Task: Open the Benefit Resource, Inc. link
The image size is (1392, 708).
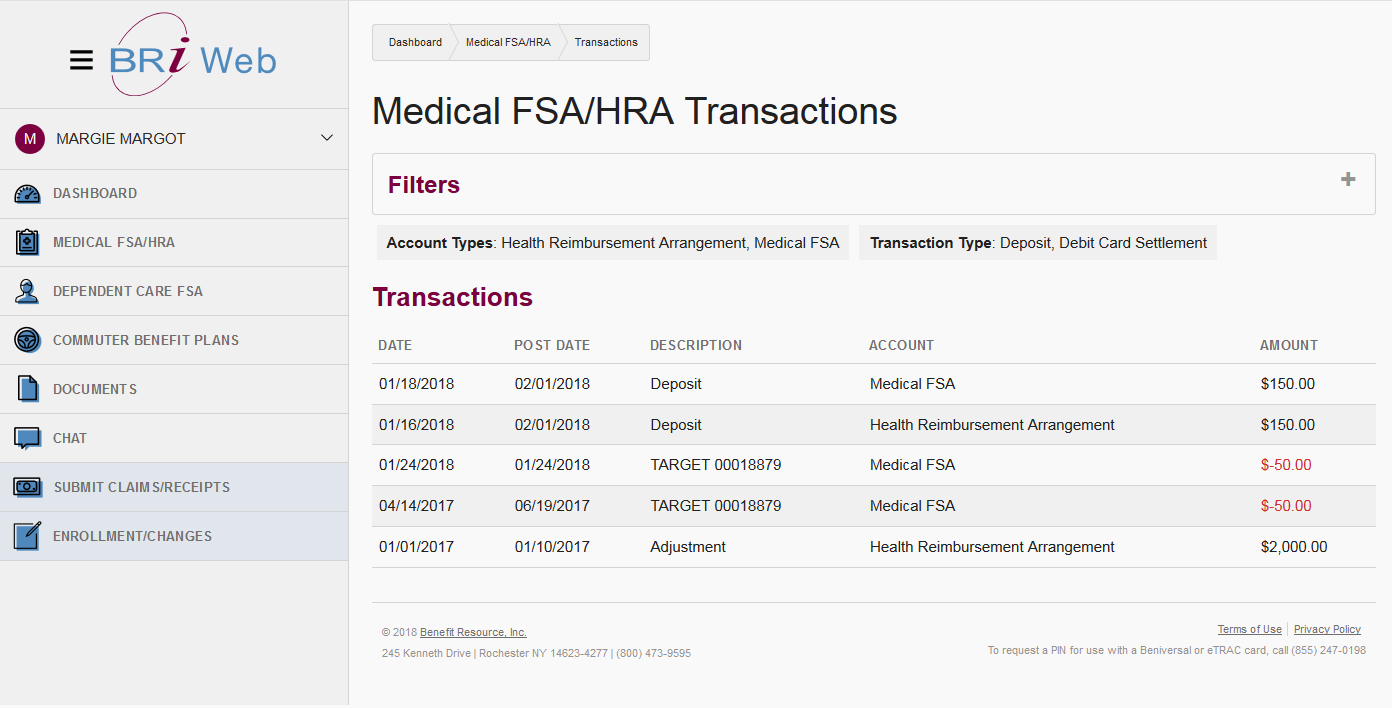Action: (x=473, y=633)
